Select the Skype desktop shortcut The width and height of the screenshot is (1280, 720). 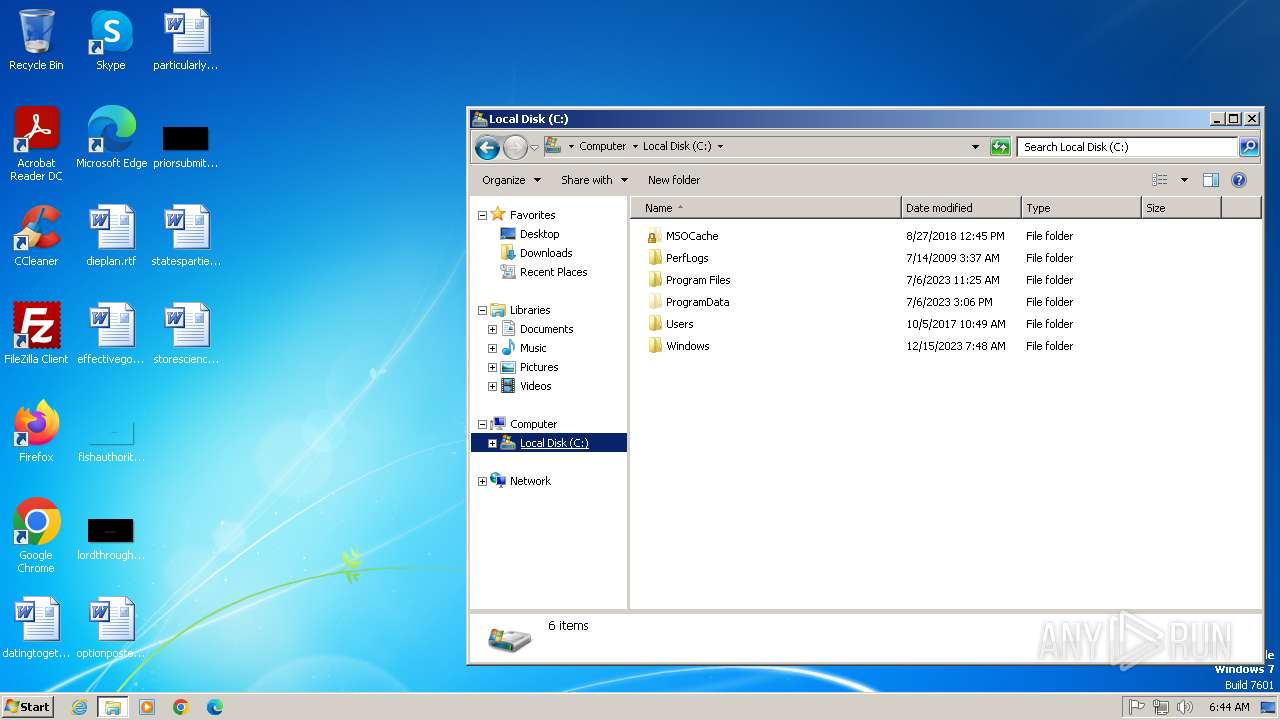tap(111, 40)
